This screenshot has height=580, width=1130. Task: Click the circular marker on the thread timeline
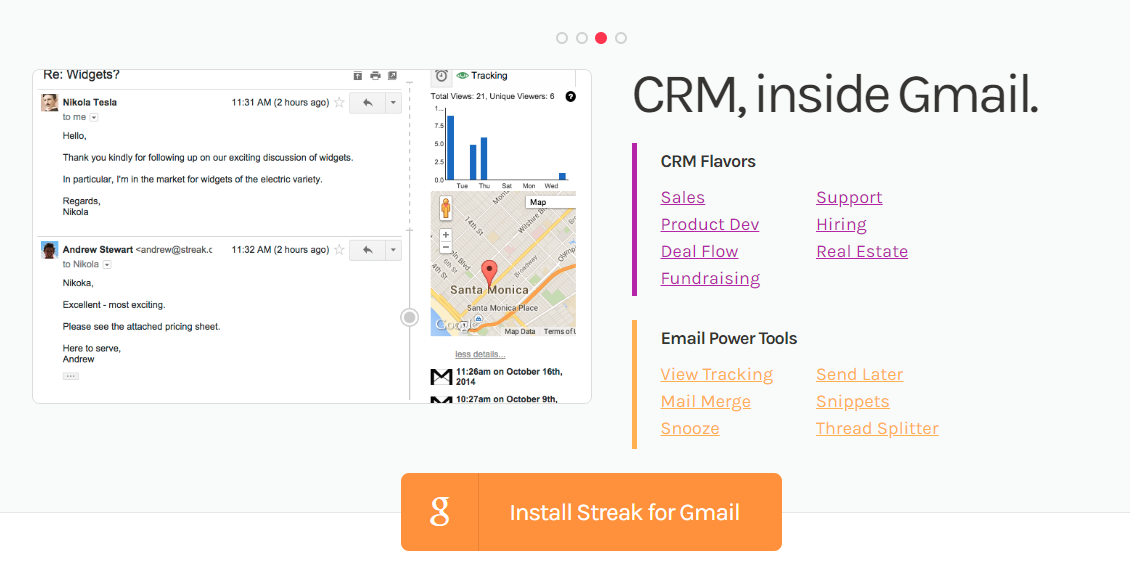[x=409, y=317]
